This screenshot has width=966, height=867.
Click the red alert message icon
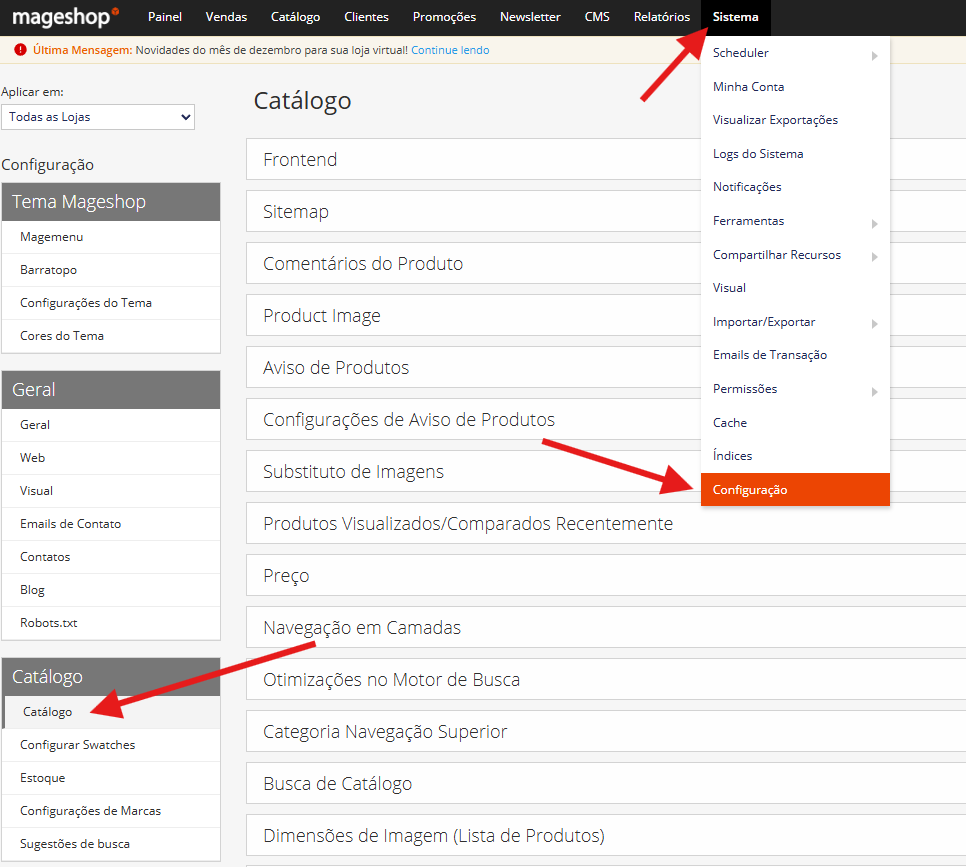pos(21,50)
